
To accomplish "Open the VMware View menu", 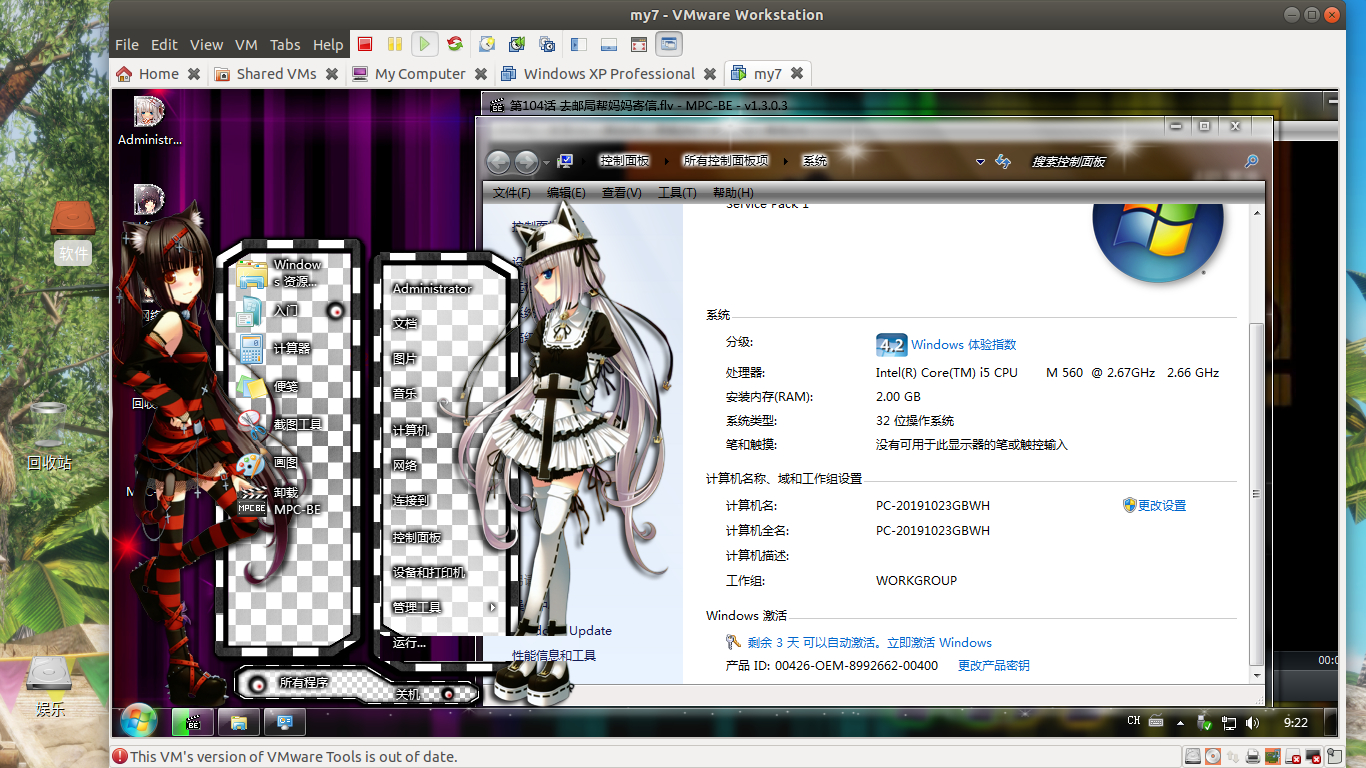I will (x=206, y=45).
